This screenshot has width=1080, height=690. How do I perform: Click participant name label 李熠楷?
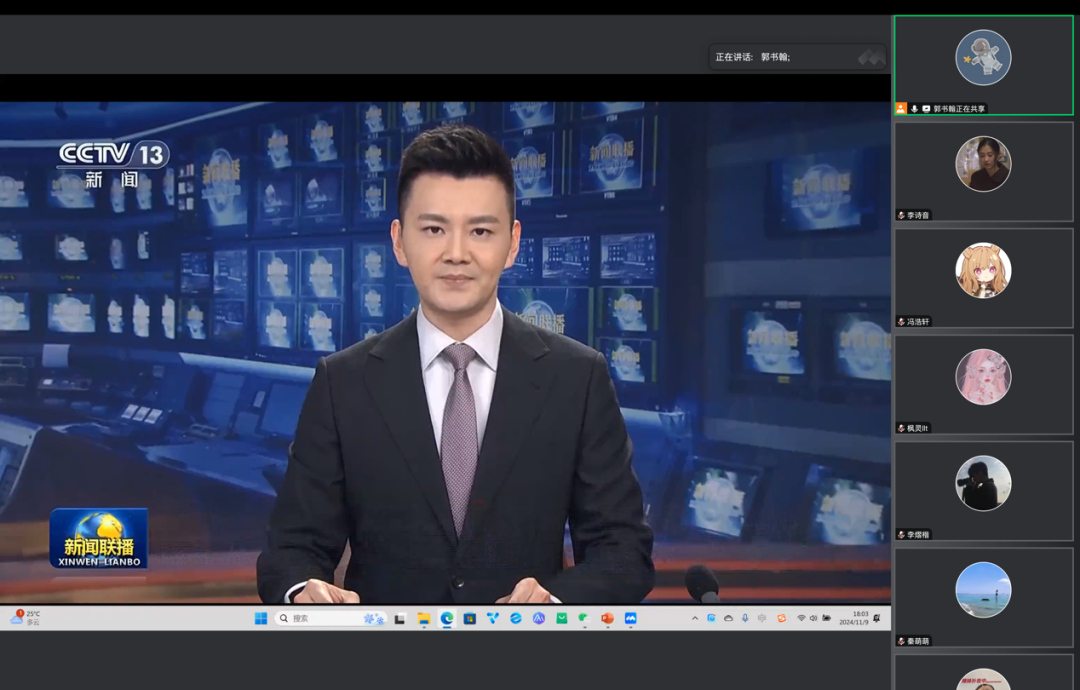point(918,534)
